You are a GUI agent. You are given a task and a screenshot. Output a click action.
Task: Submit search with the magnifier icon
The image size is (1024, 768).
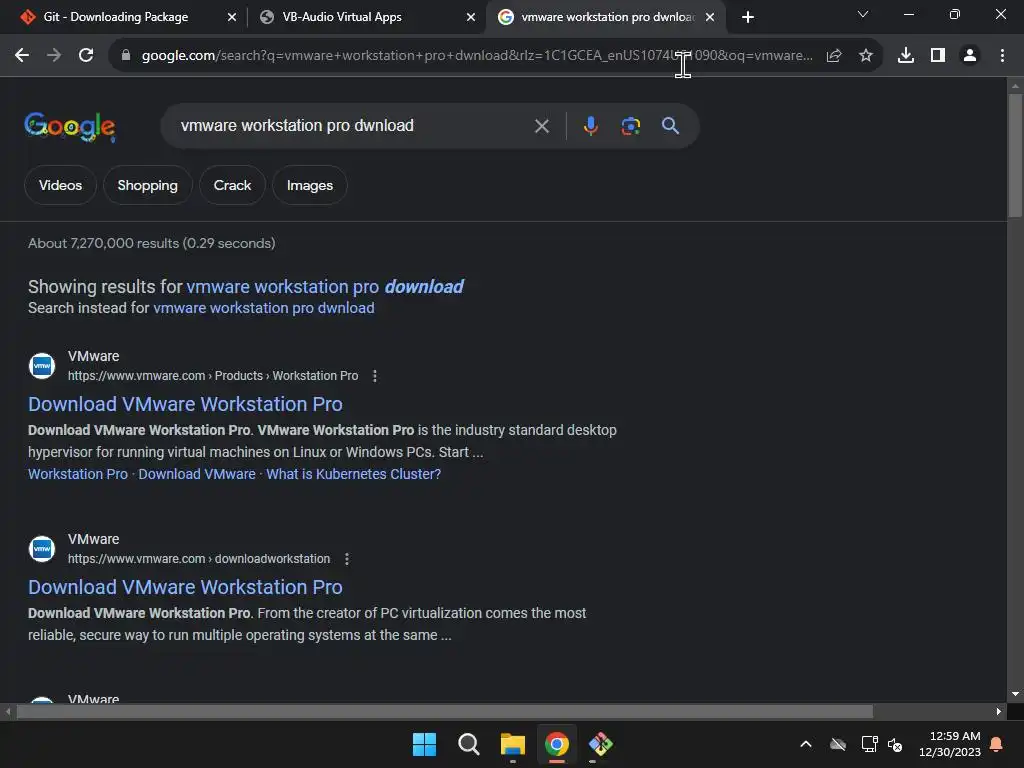(x=671, y=125)
